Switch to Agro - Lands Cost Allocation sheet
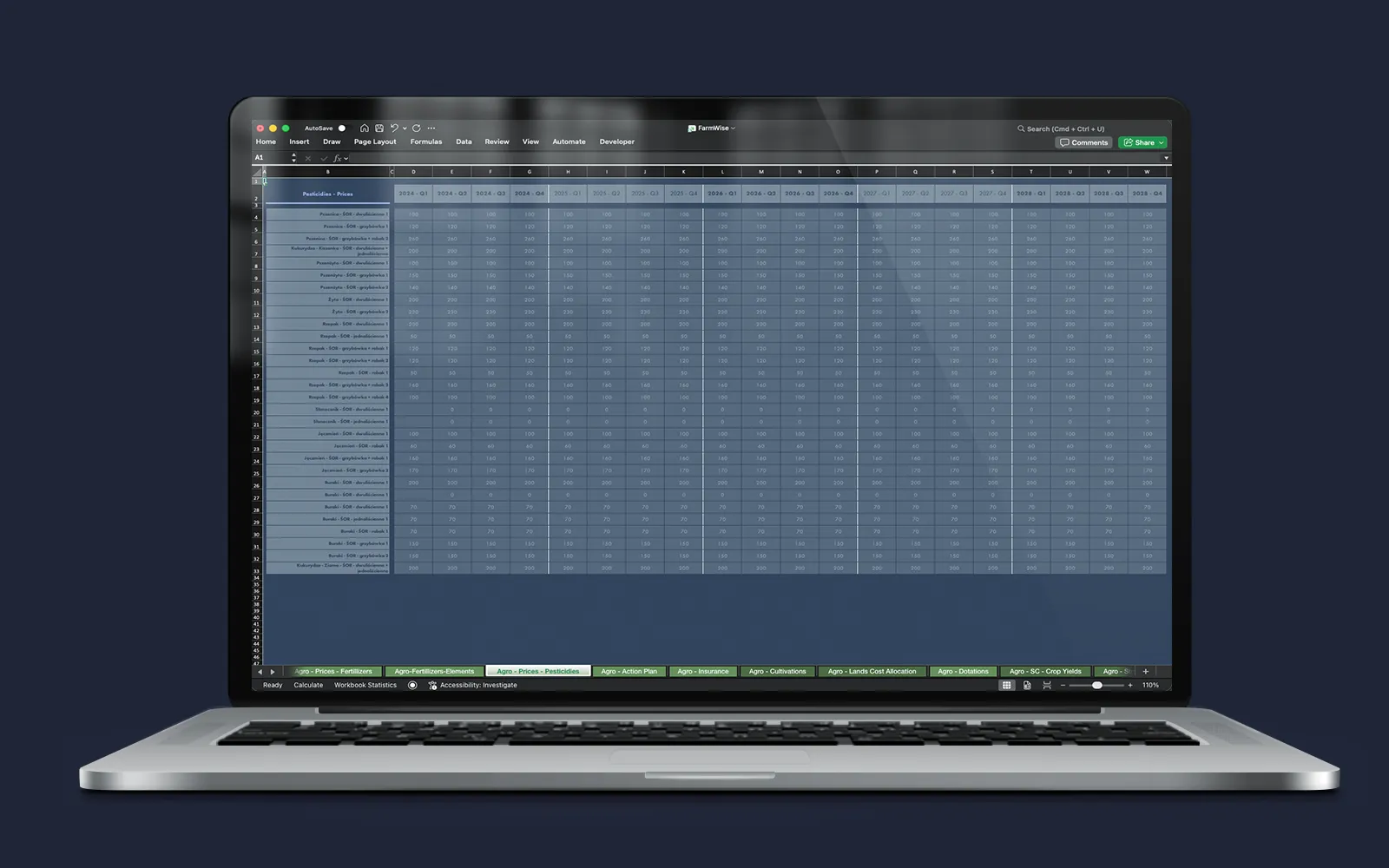 pyautogui.click(x=872, y=671)
